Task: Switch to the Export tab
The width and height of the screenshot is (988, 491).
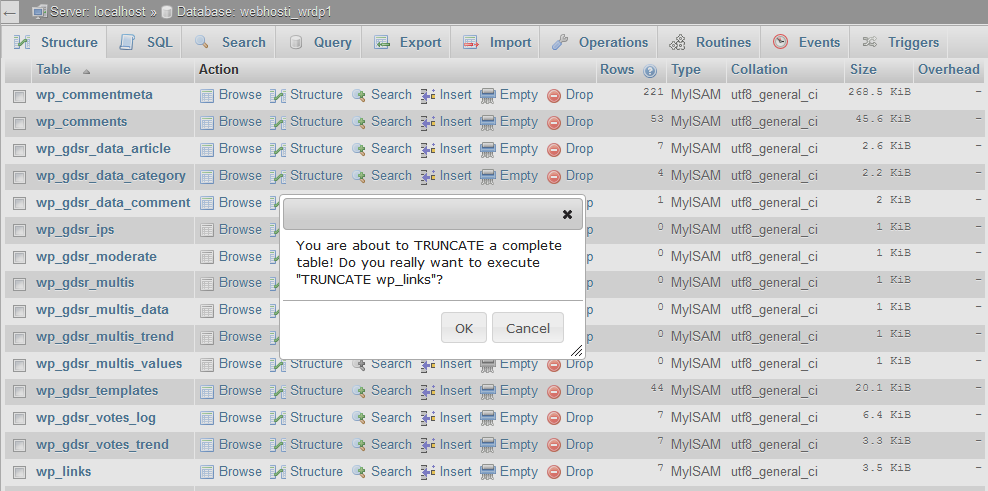Action: 407,43
